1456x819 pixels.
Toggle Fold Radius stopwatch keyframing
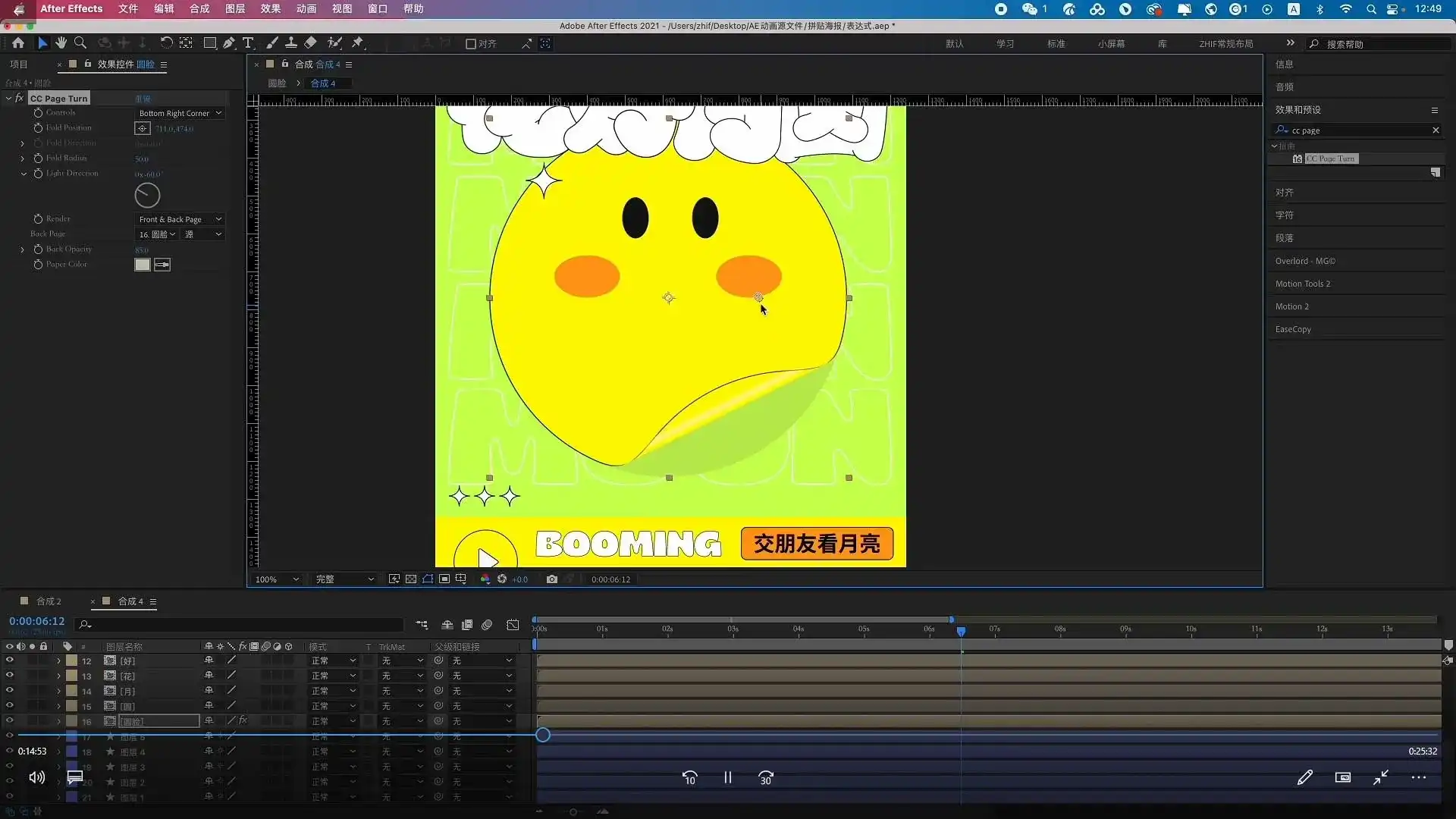tap(38, 158)
